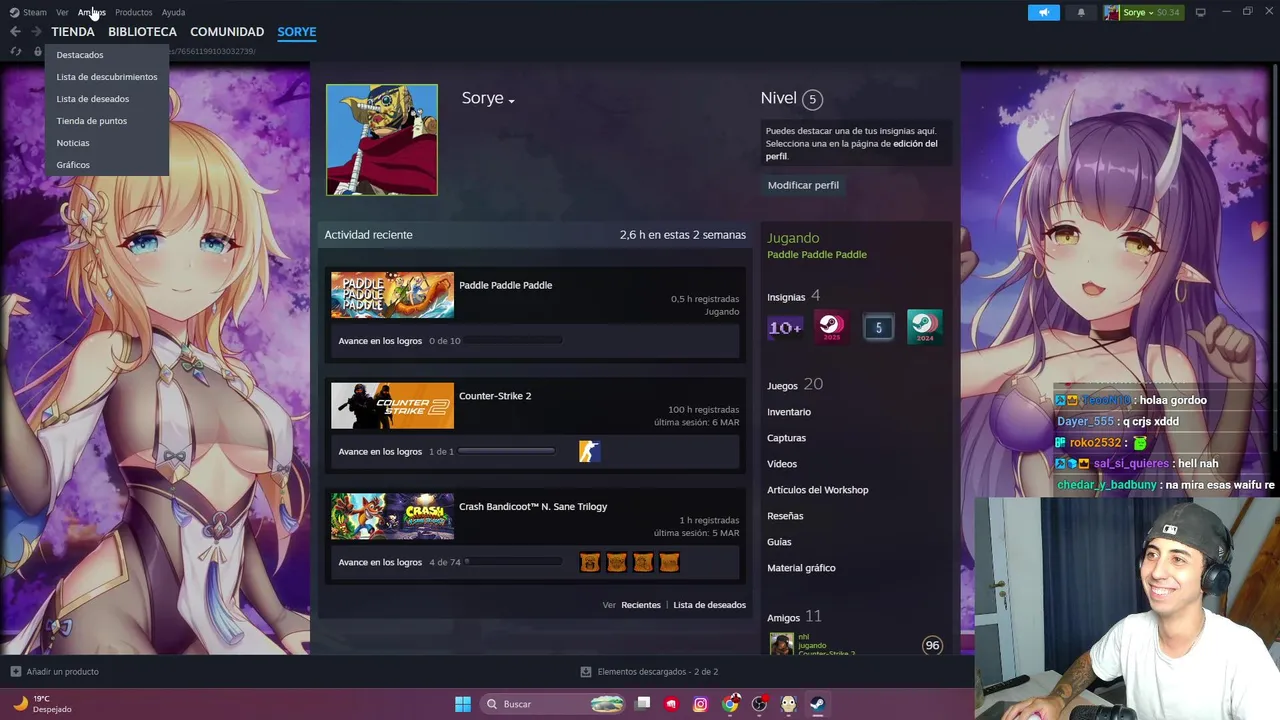Click the last Crash Bandicoot achievement icon
The image size is (1280, 720).
(669, 563)
